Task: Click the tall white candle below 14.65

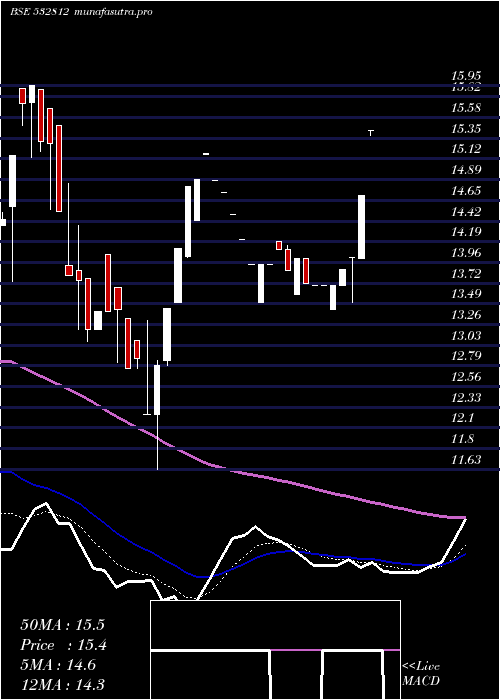Action: [x=362, y=227]
